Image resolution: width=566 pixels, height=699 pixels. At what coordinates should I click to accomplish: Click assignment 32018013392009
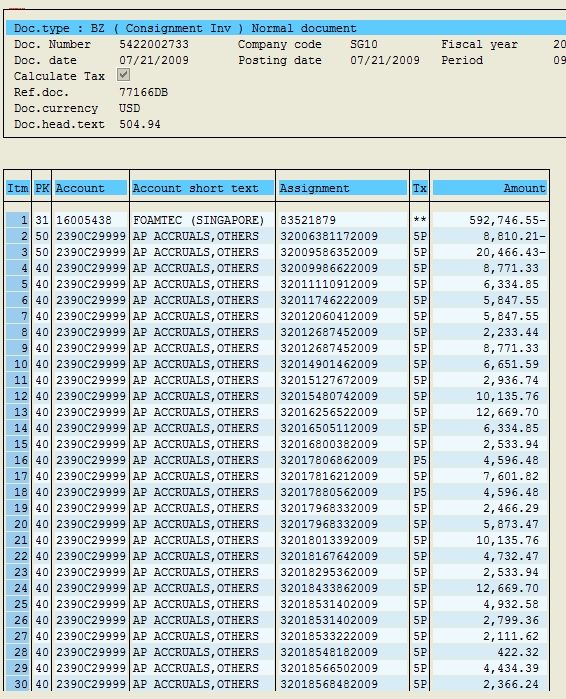pyautogui.click(x=329, y=541)
